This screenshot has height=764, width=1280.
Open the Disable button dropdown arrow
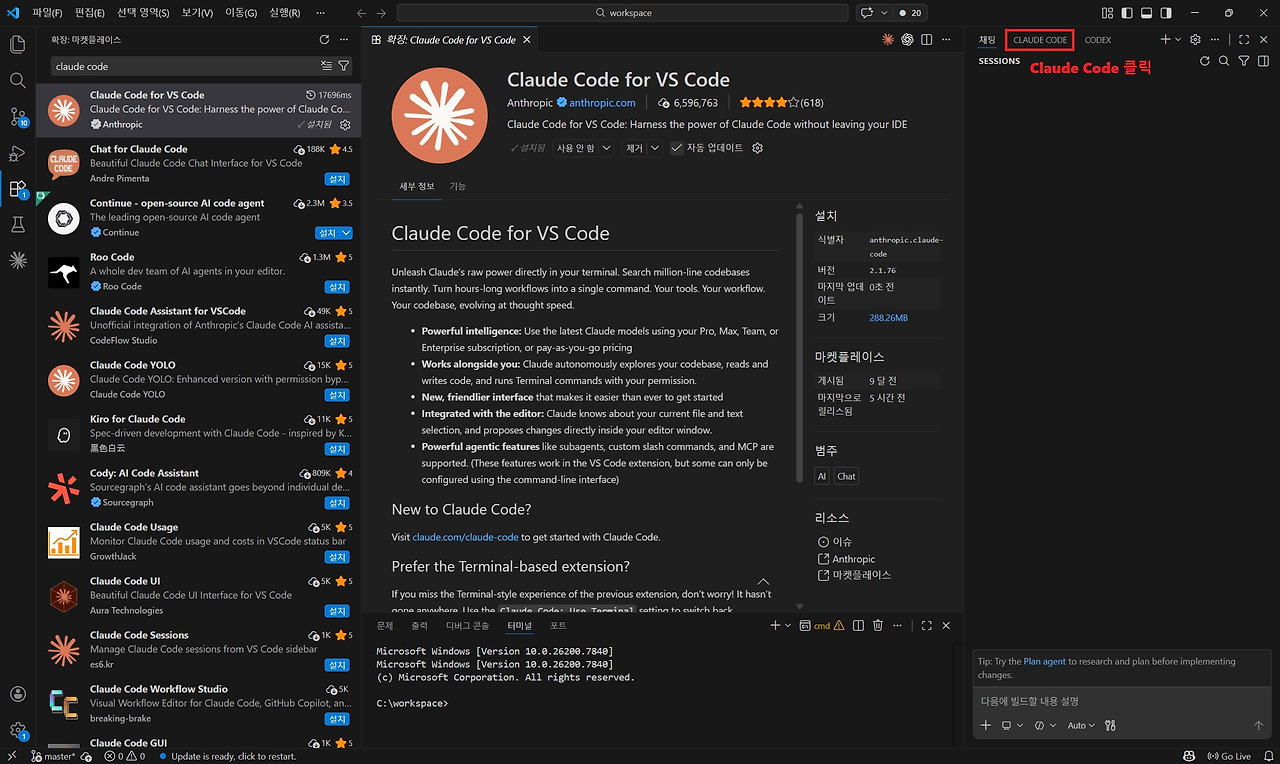pyautogui.click(x=606, y=148)
